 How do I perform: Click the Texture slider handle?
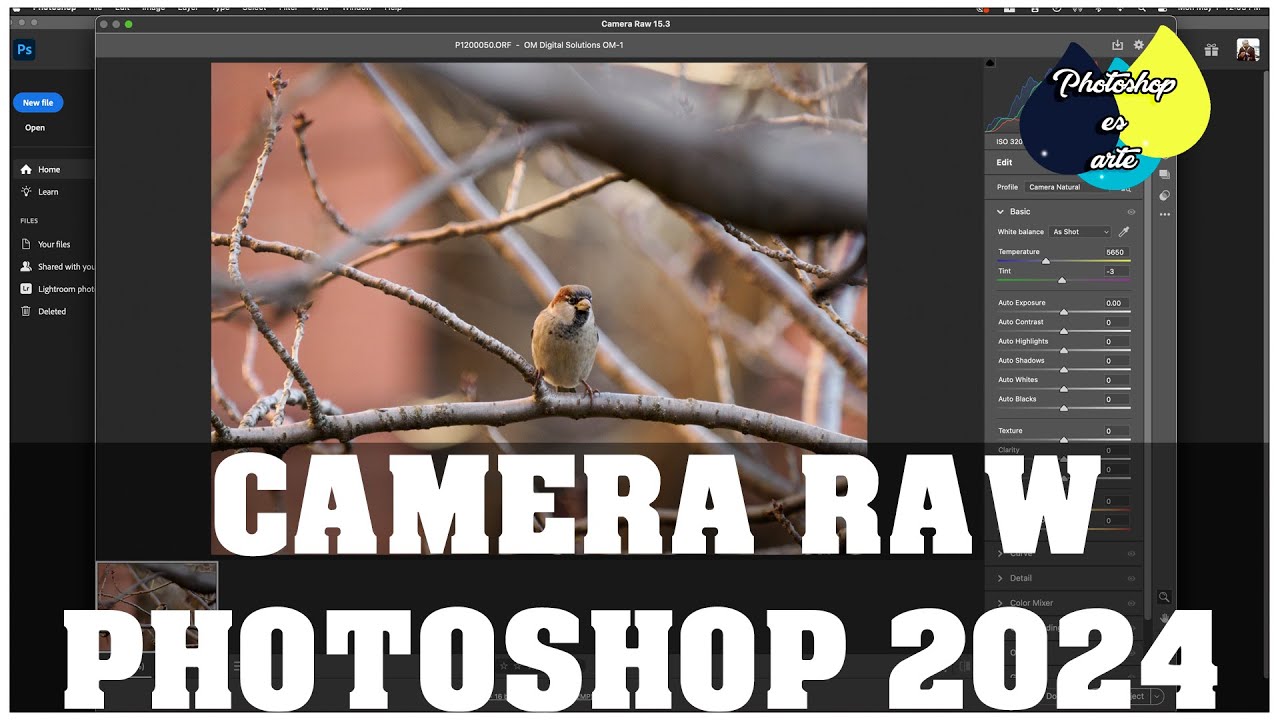click(1064, 440)
